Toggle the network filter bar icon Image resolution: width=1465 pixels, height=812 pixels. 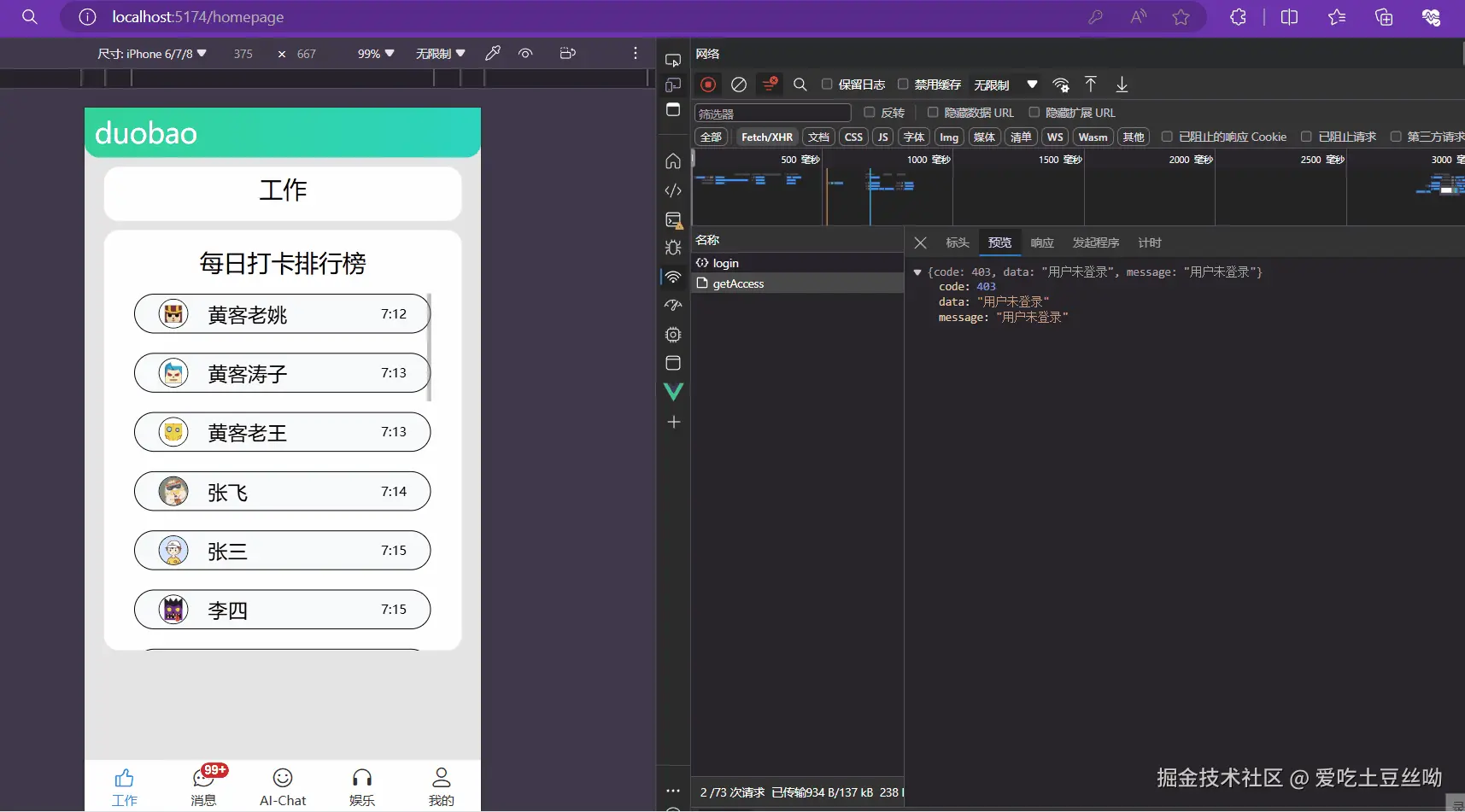(770, 85)
